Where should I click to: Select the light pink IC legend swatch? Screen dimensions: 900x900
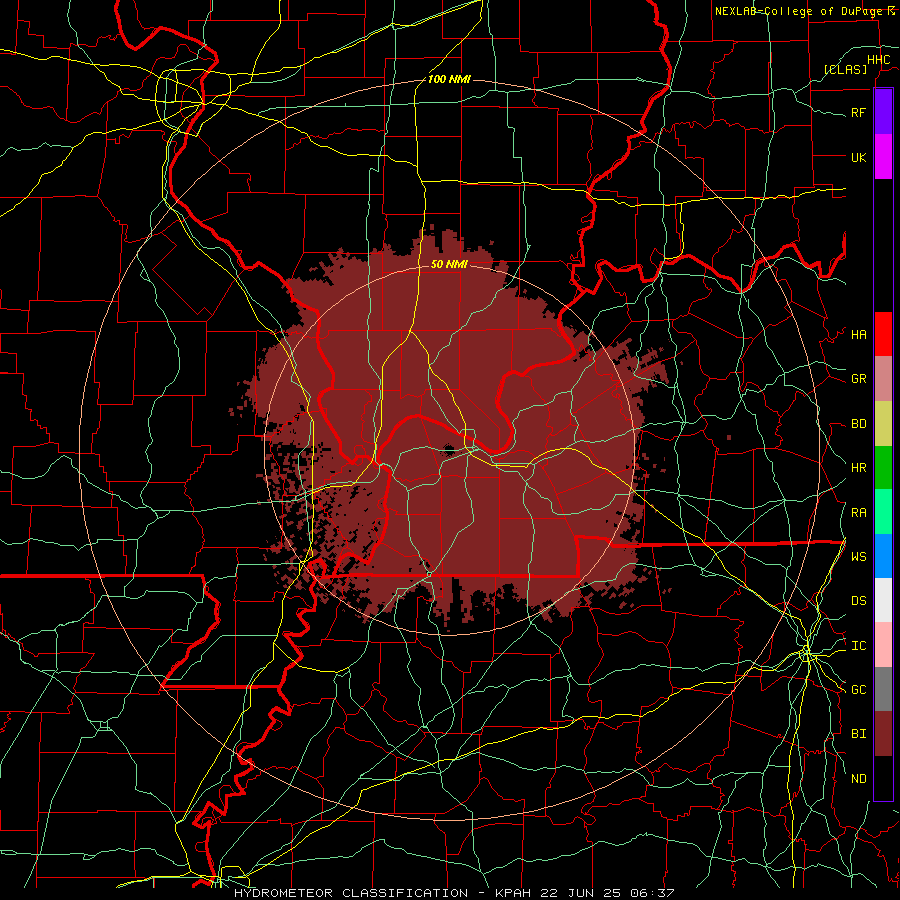[x=883, y=645]
